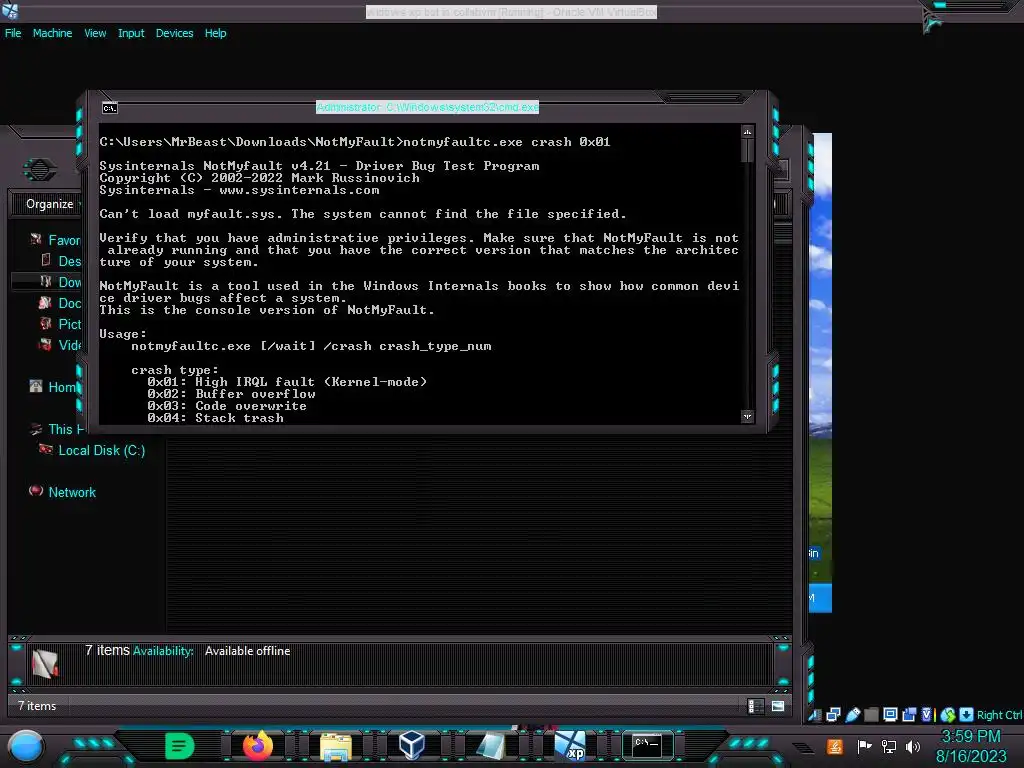Click the VirtualBox USB status icon
Screen dimensions: 1024x768
coord(852,715)
